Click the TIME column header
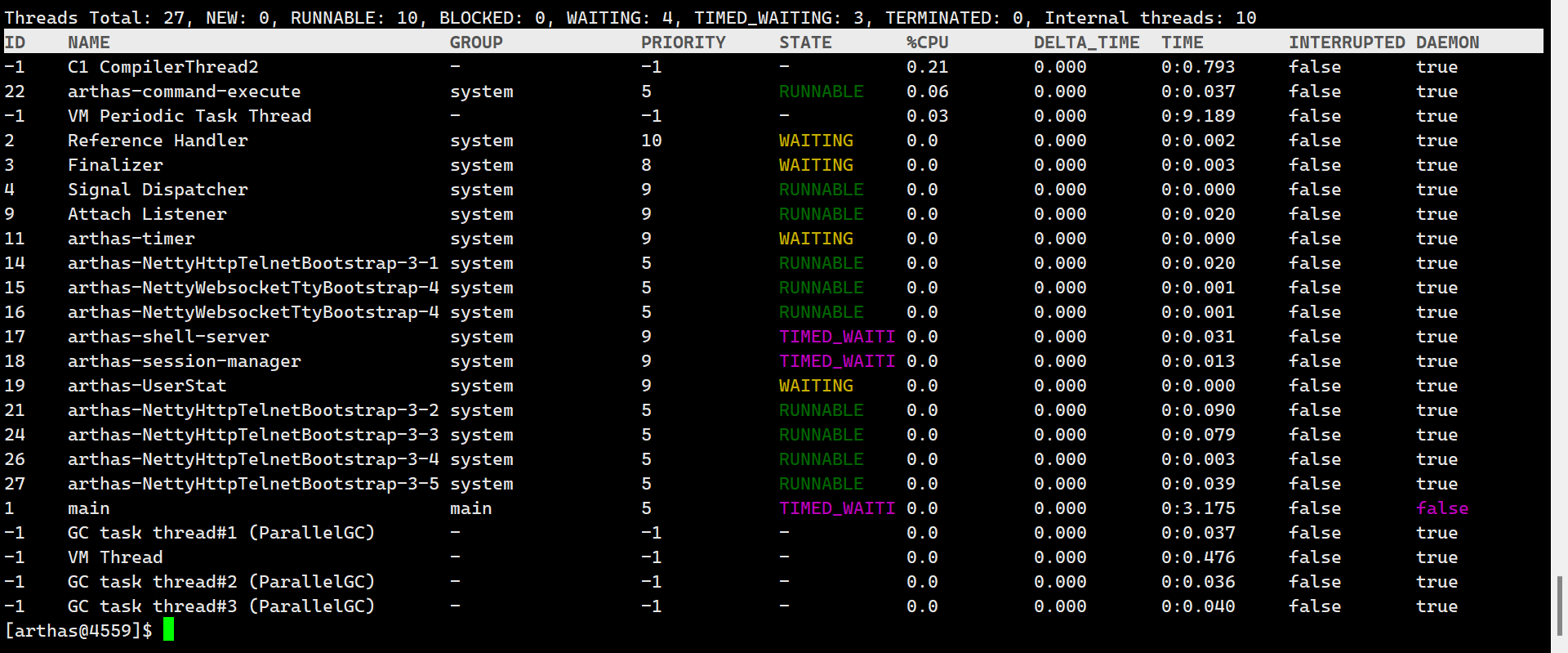Screen dimensions: 1568x653 pos(1183,42)
